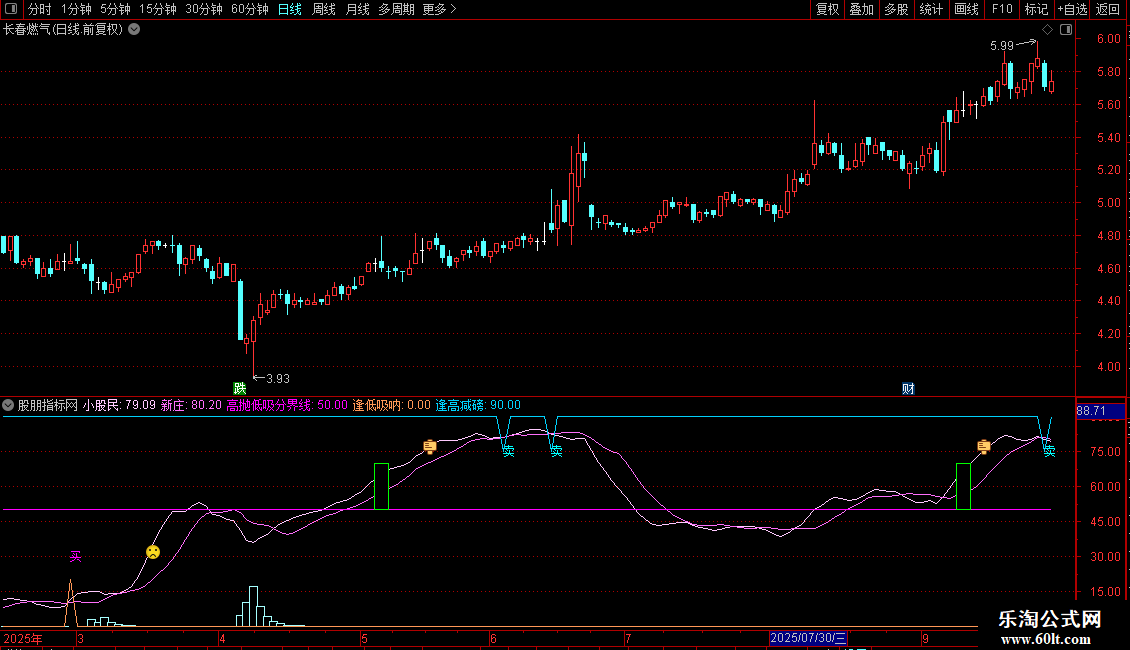Click the message note icon near September
Image resolution: width=1130 pixels, height=650 pixels.
click(x=984, y=447)
